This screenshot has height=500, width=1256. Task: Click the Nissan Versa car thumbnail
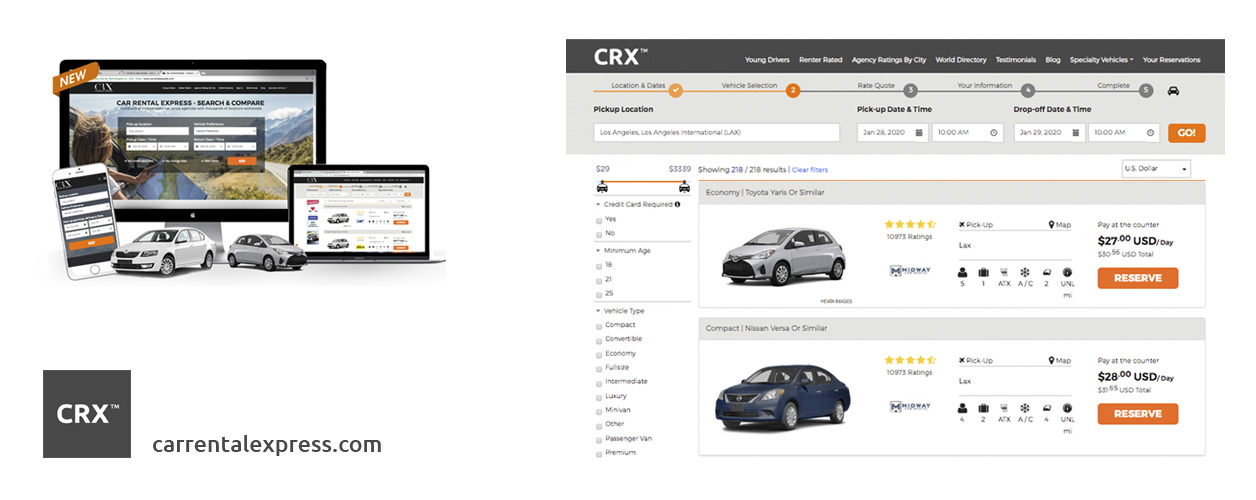(782, 397)
